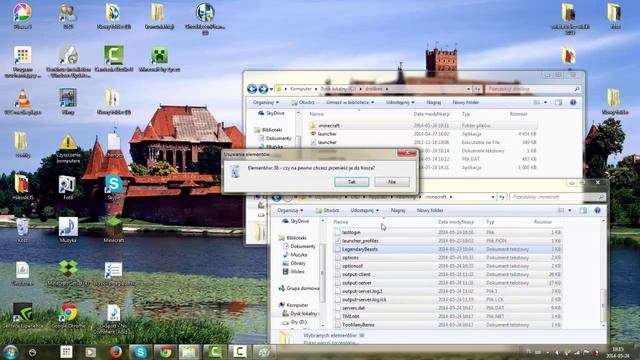The width and height of the screenshot is (640, 360).
Task: Cancel deletion with the Nie button
Action: tap(392, 182)
